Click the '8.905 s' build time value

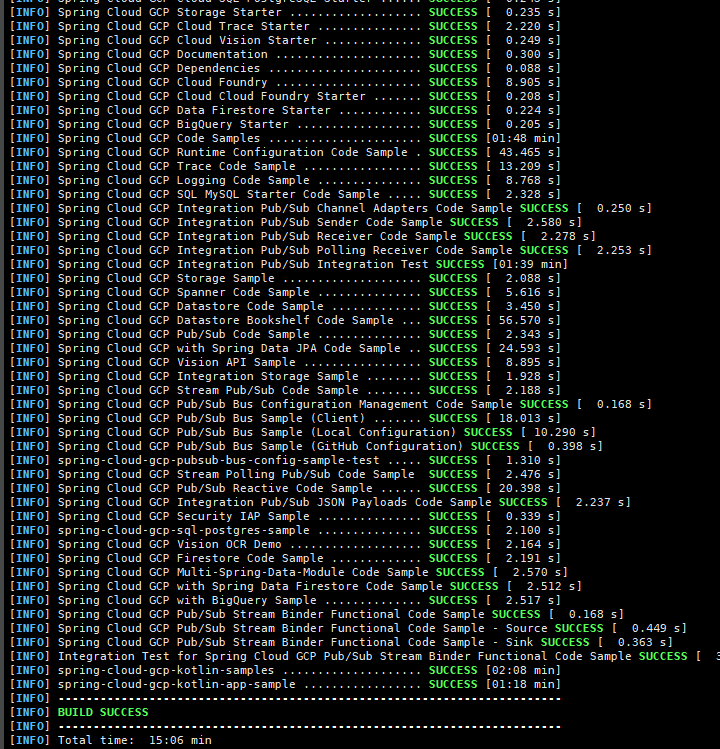click(530, 82)
